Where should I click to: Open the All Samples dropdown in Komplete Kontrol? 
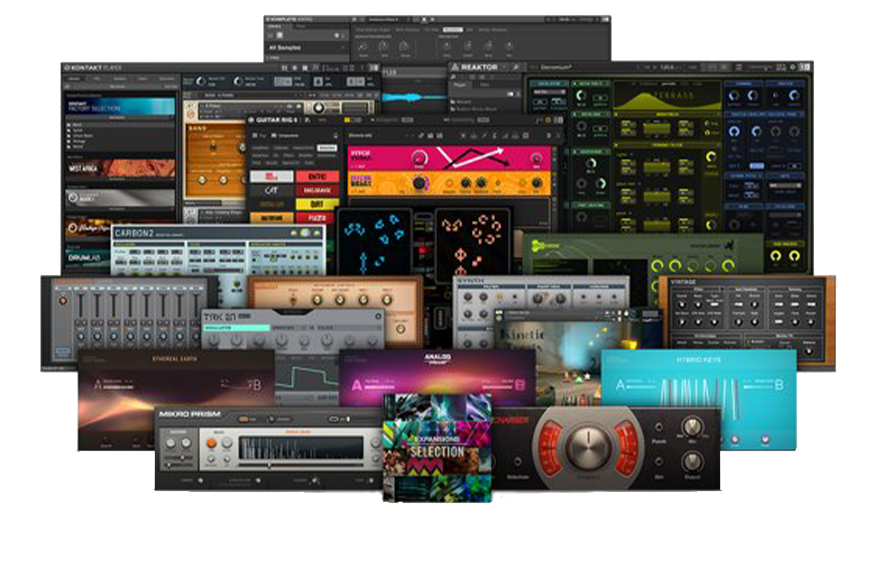pyautogui.click(x=306, y=48)
